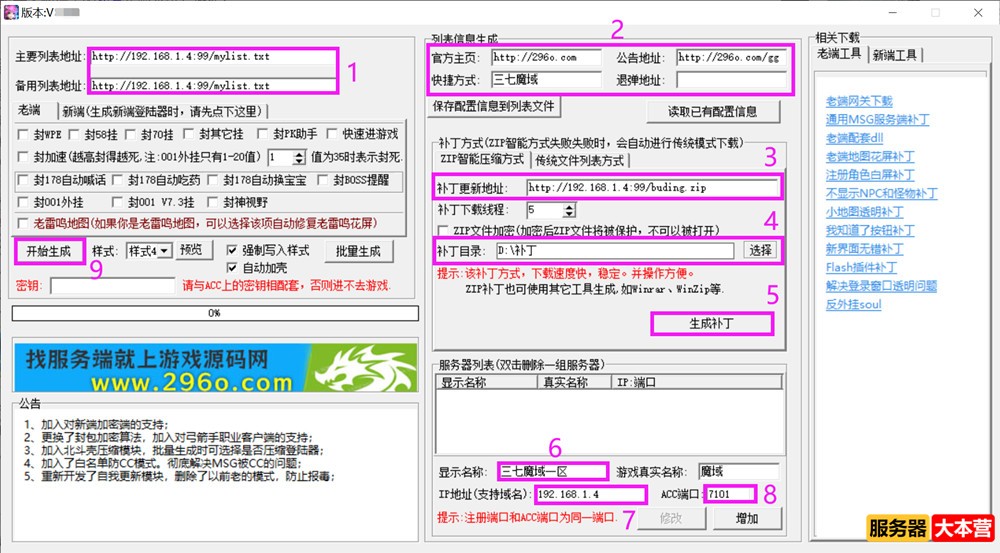Image resolution: width=1000 pixels, height=553 pixels.
Task: Click the 批量生成 button
Action: tap(358, 251)
